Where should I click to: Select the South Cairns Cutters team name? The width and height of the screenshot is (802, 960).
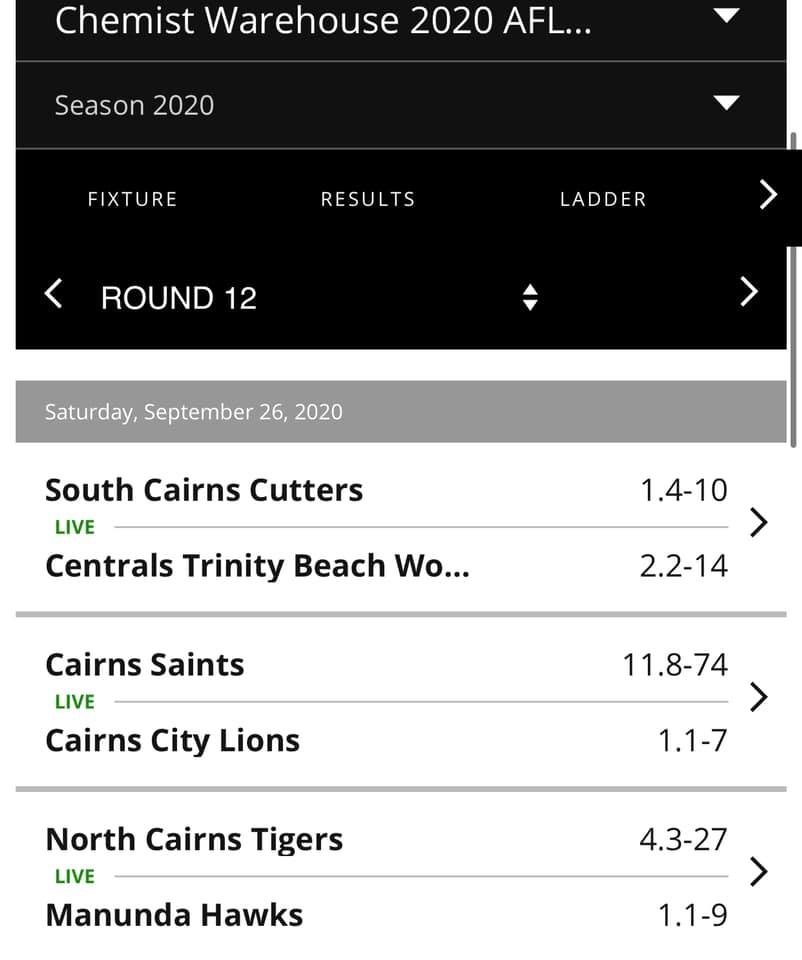click(x=204, y=490)
